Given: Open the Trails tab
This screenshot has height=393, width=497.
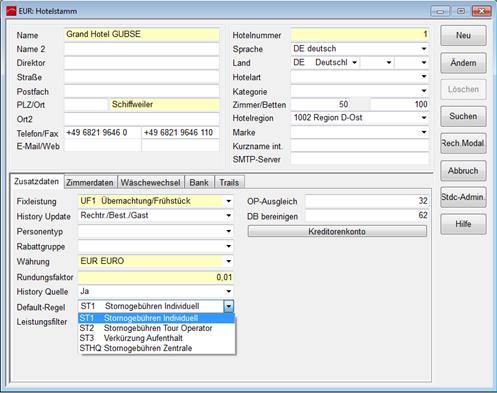Looking at the screenshot, I should (x=229, y=183).
